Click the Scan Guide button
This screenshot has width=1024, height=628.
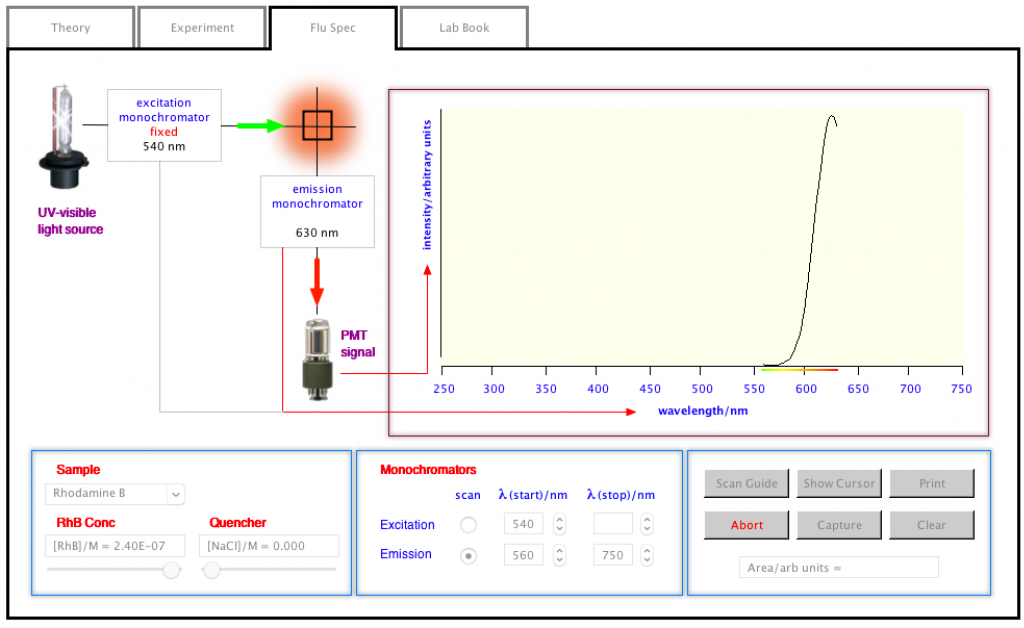tap(746, 484)
